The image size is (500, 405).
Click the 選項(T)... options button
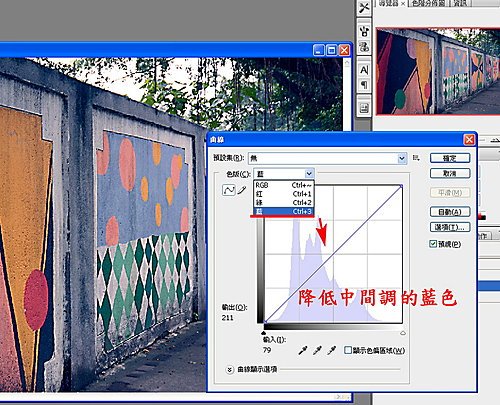click(450, 227)
